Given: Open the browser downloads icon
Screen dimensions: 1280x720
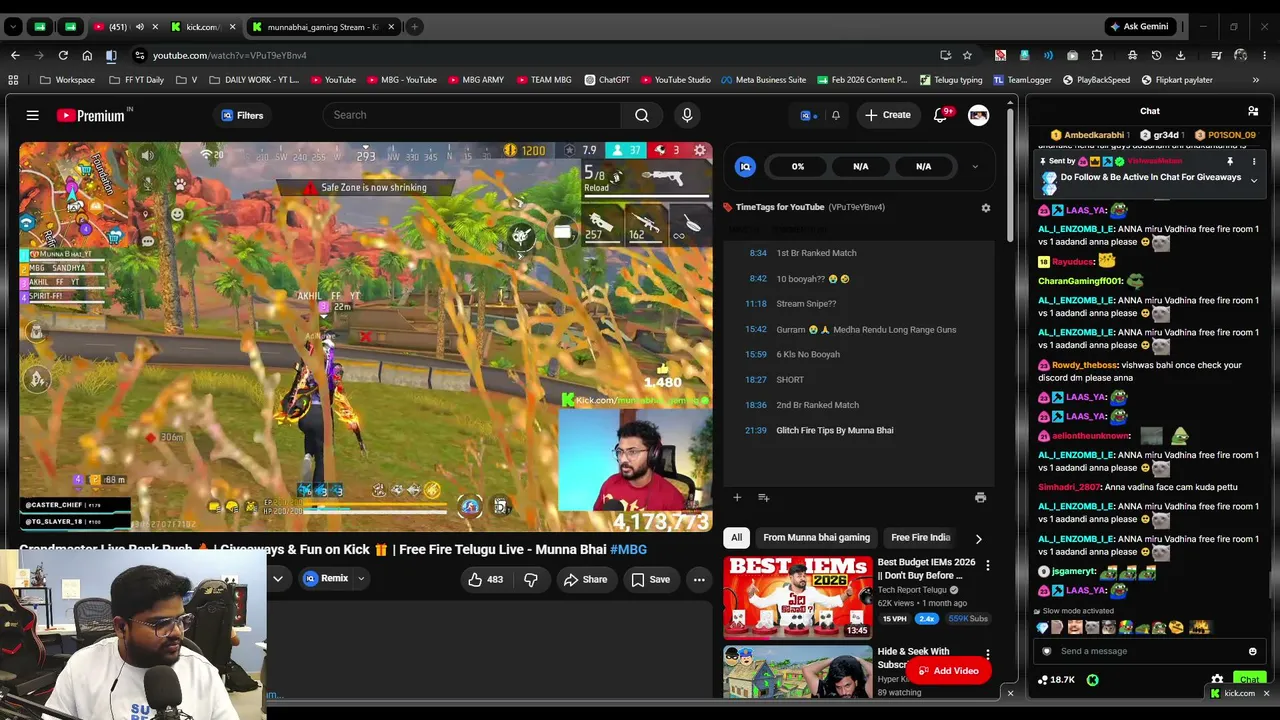Looking at the screenshot, I should [x=1181, y=55].
